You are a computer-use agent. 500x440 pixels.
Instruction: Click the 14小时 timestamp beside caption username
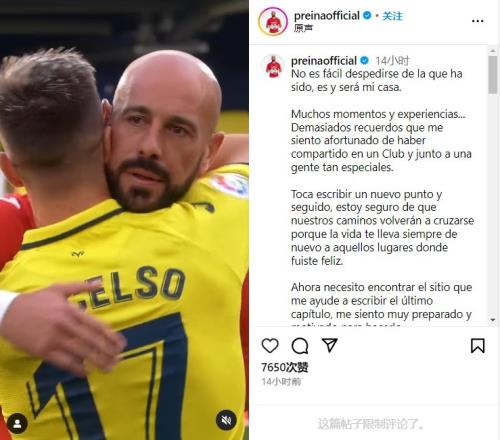(392, 61)
